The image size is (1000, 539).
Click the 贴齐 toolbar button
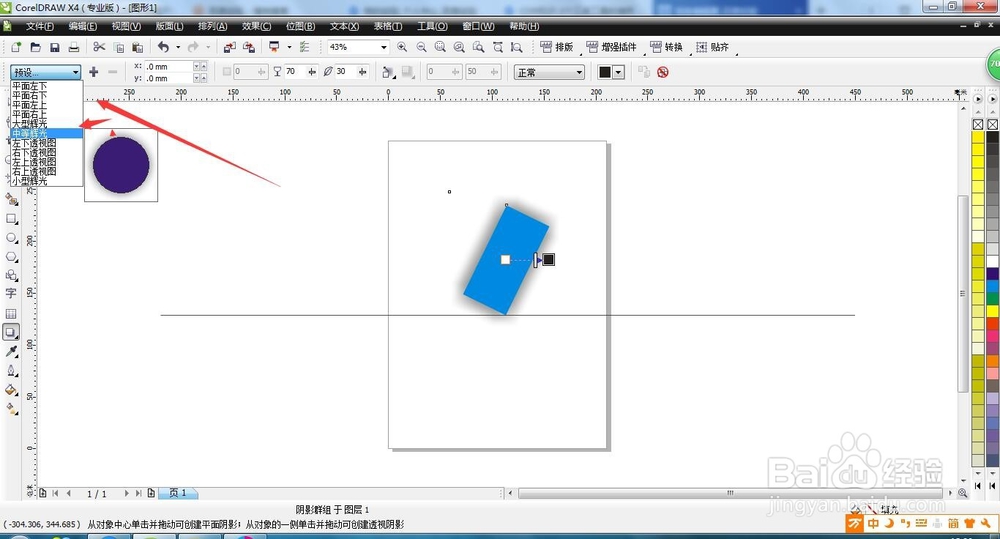click(x=712, y=47)
